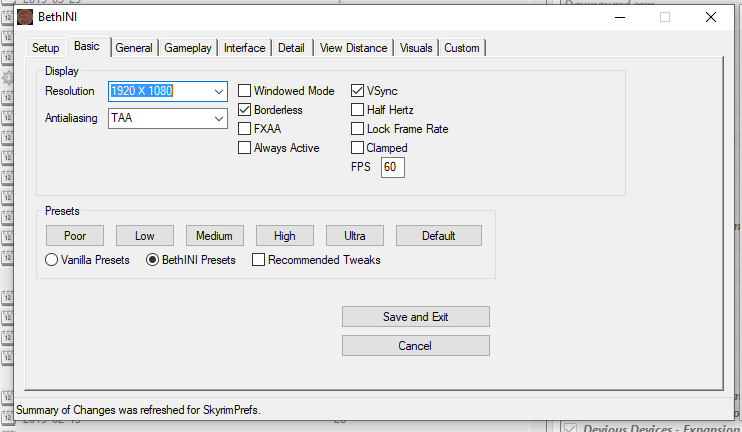
Task: Uncheck the Borderless option
Action: tap(245, 110)
